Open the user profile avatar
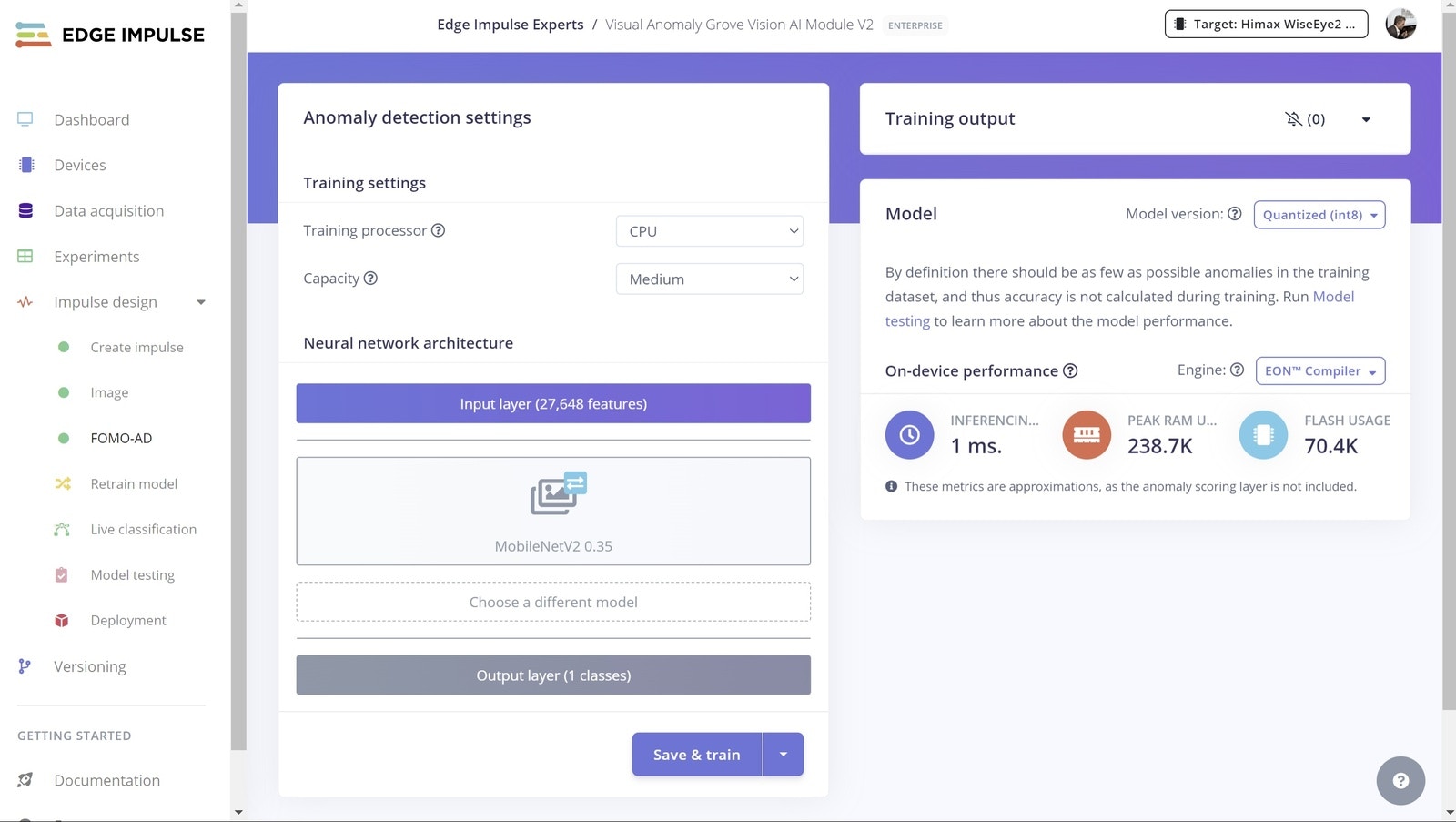 tap(1400, 24)
